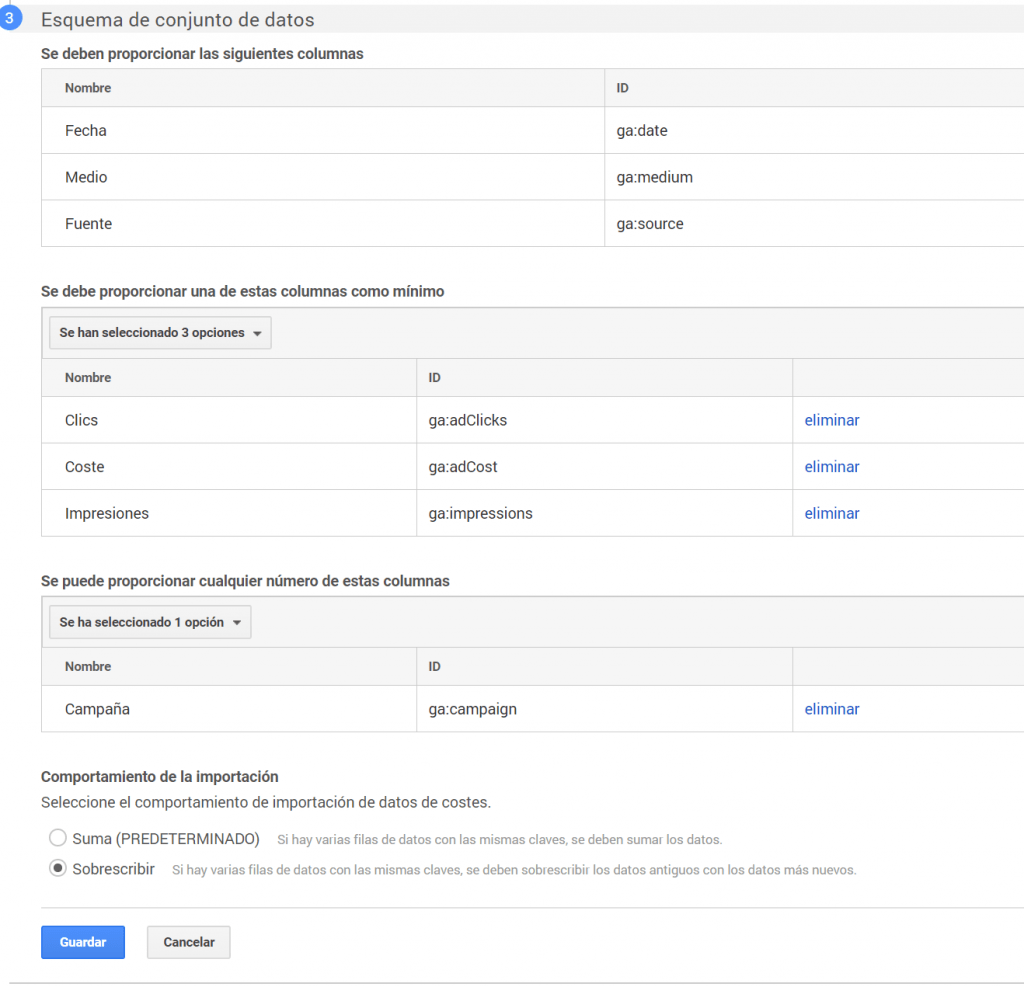Viewport: 1024px width, 987px height.
Task: Click 'Se puede proporcionar cualquier número' heading
Action: [245, 581]
